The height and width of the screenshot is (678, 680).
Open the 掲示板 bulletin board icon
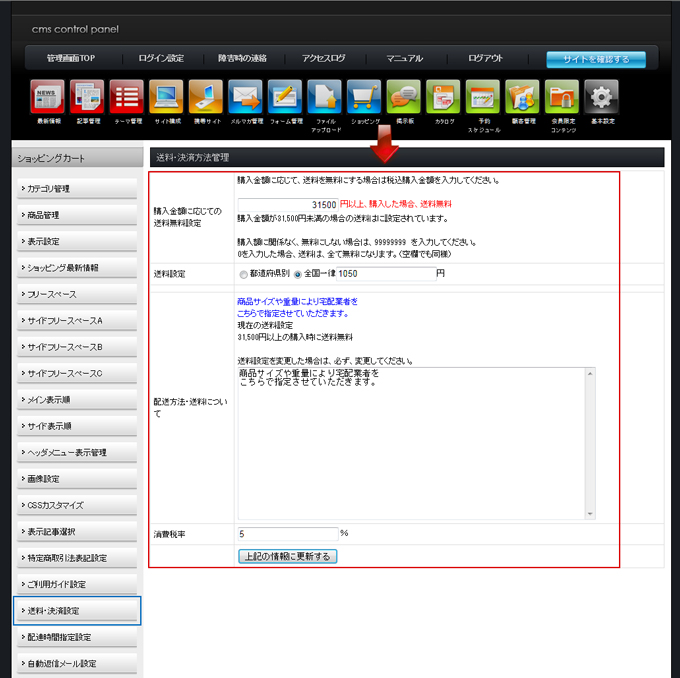tap(404, 98)
